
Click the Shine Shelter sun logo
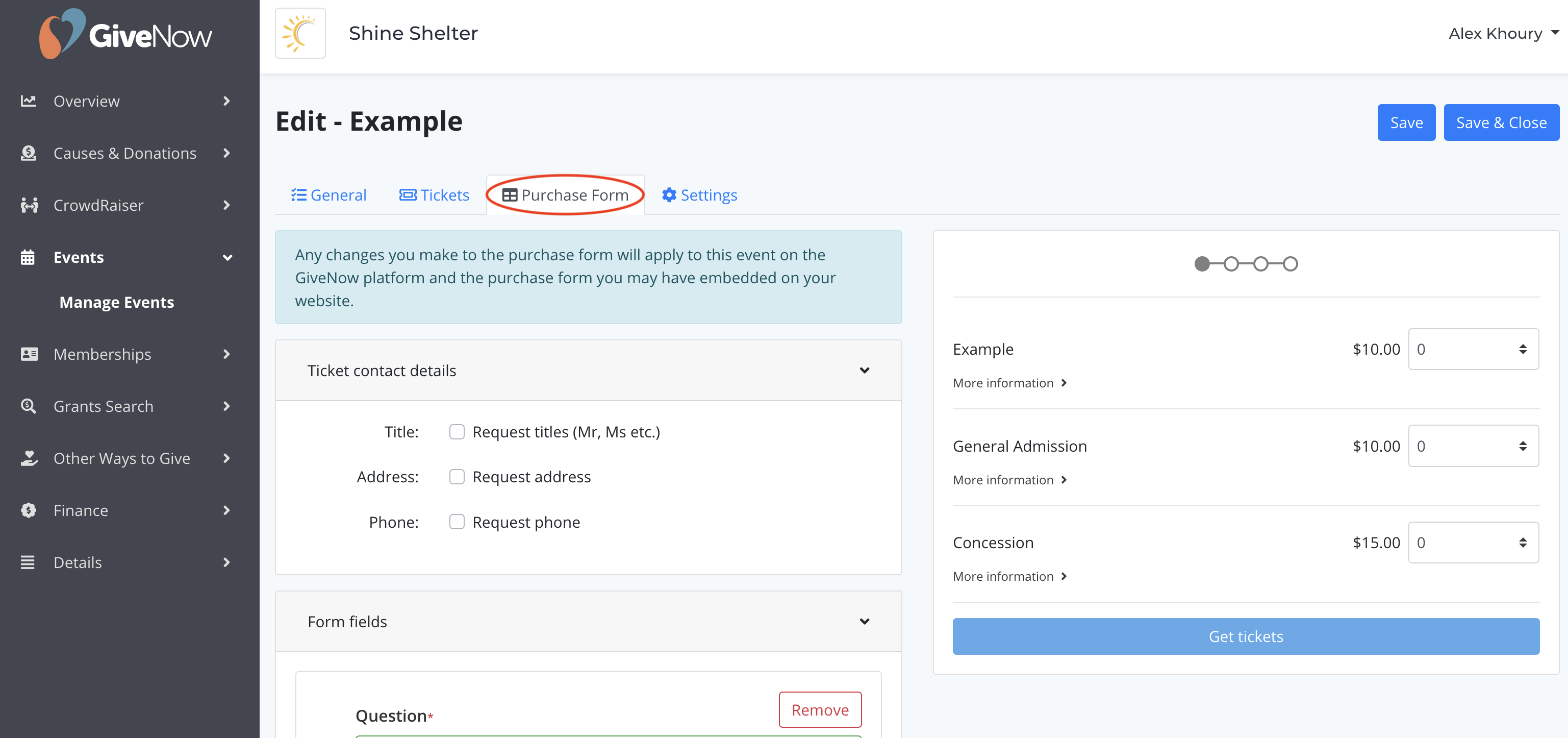point(300,34)
